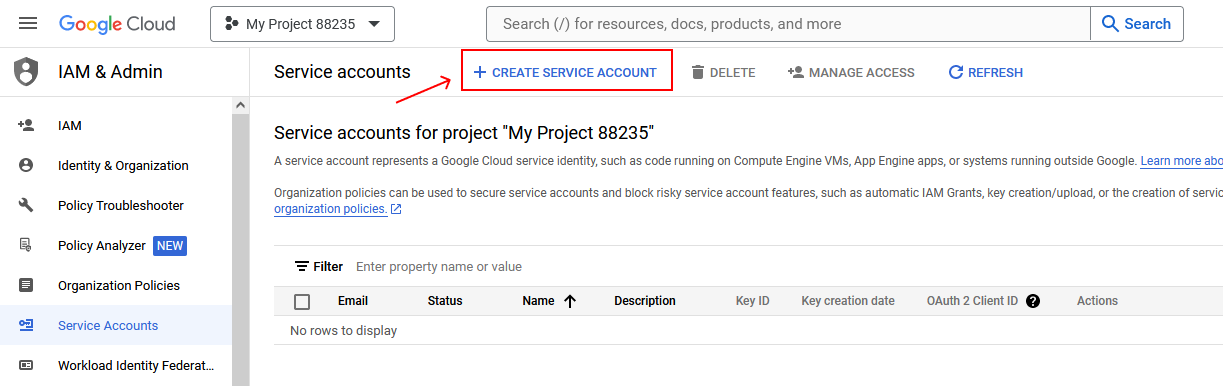Click the blue Search button
1223x386 pixels.
coord(1137,24)
